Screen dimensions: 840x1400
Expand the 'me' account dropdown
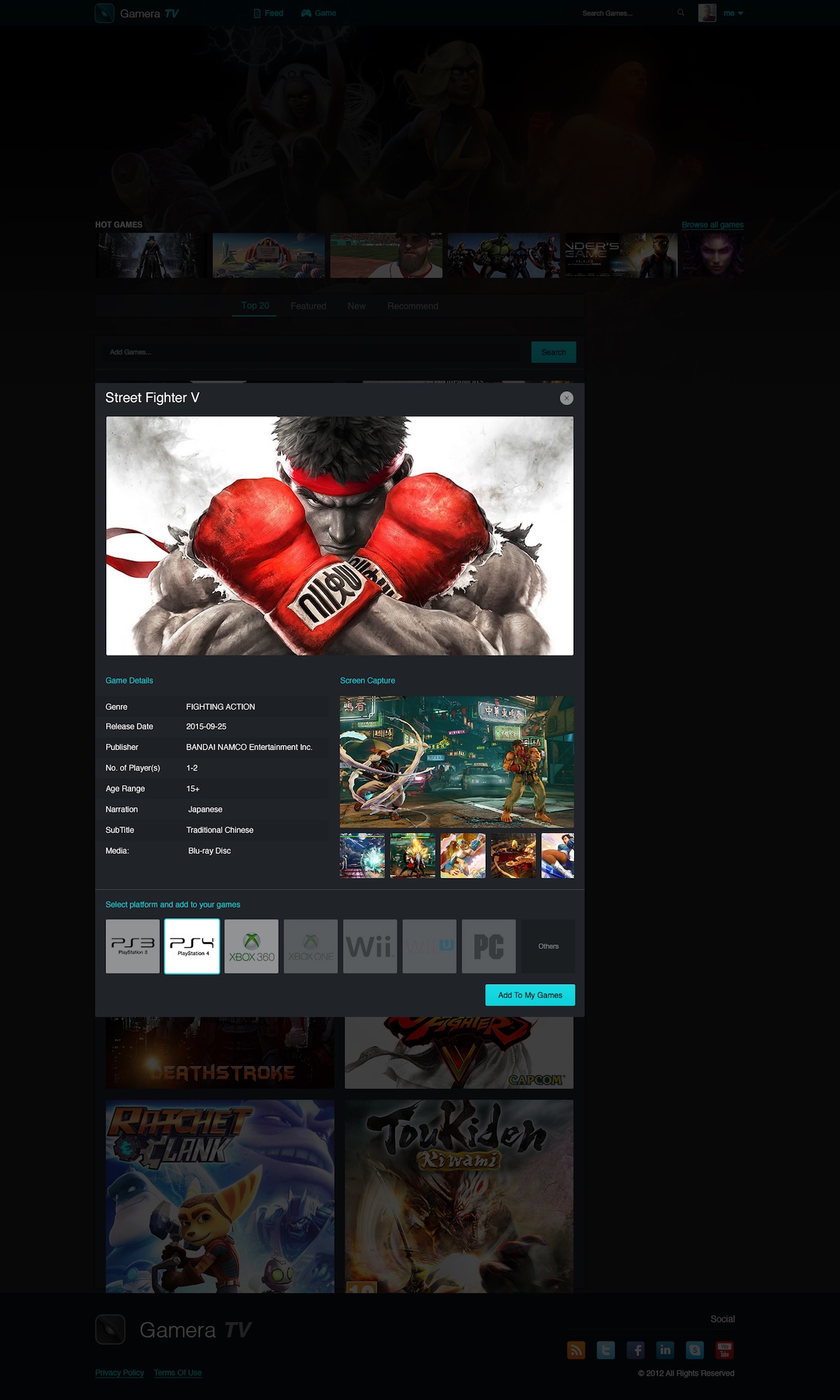pos(733,13)
